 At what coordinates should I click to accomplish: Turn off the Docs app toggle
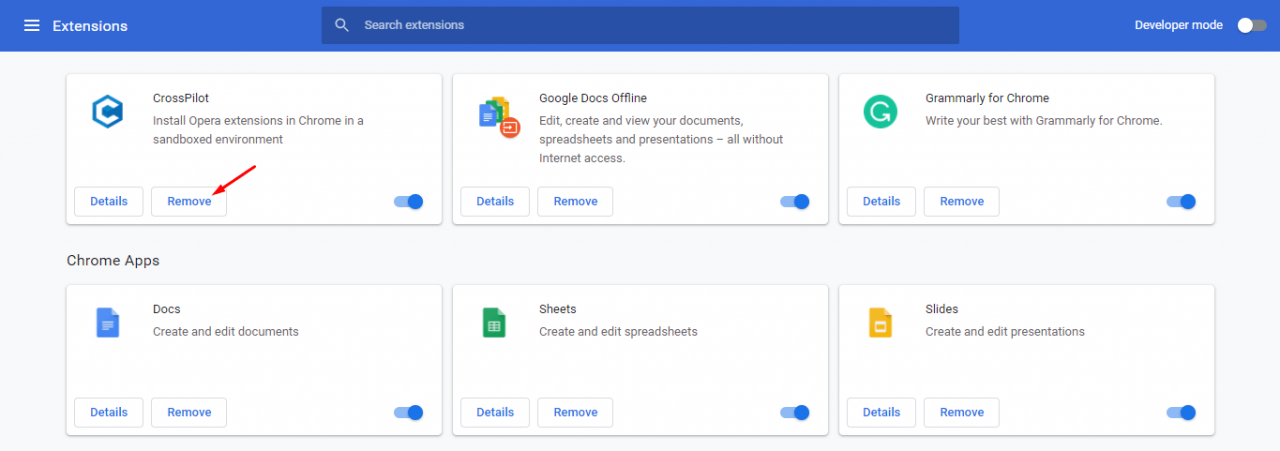[x=409, y=413]
